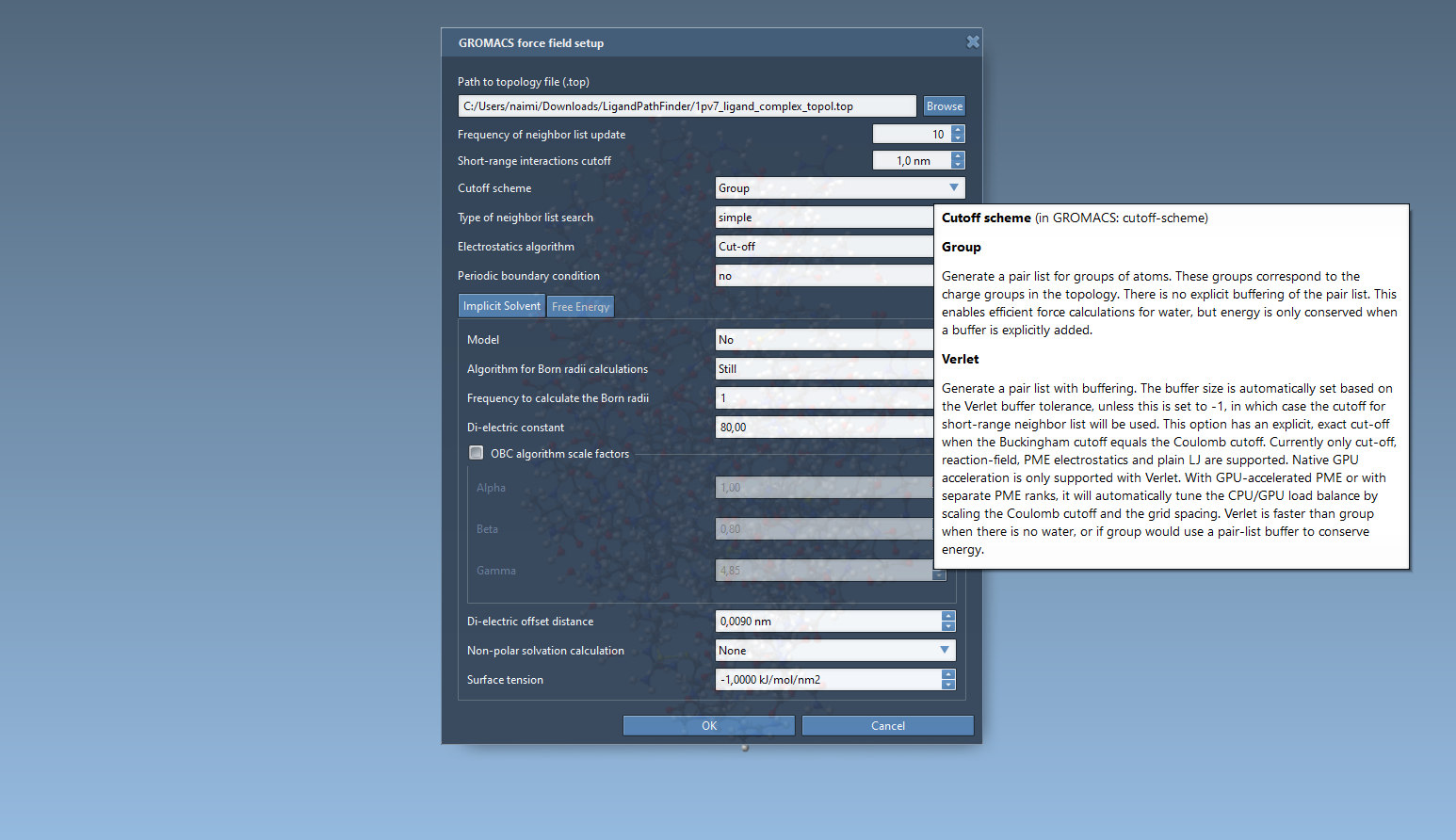Screen dimensions: 1456x840
Task: Lower the Surface tension value
Action: (x=948, y=685)
